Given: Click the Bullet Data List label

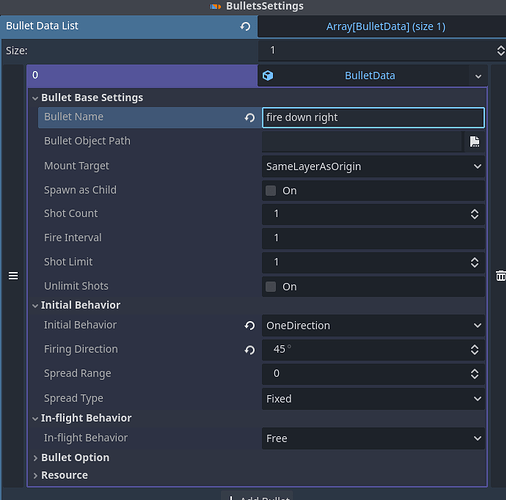Looking at the screenshot, I should [x=42, y=26].
